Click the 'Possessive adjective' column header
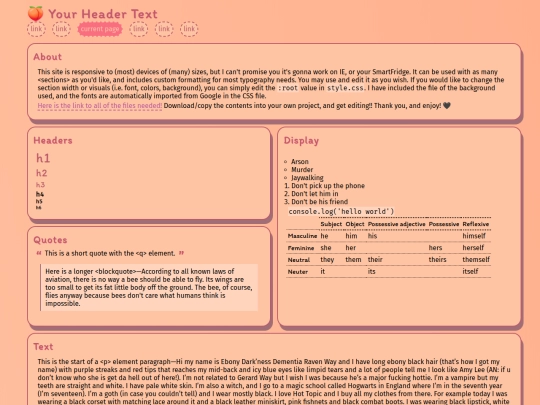The image size is (540, 405). pyautogui.click(x=396, y=224)
